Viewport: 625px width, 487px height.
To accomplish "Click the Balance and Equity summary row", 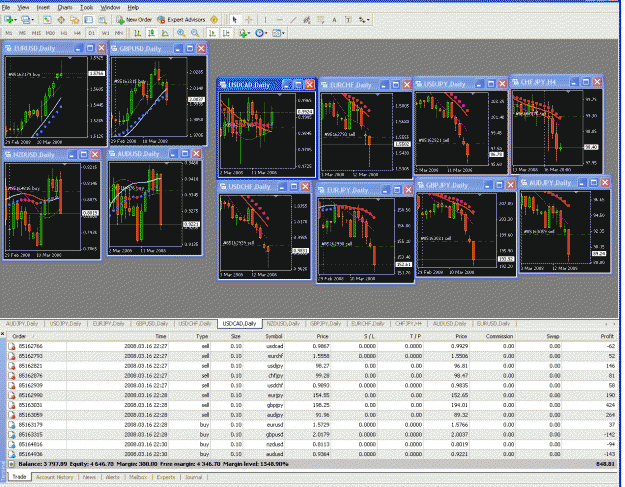I will 312,464.
